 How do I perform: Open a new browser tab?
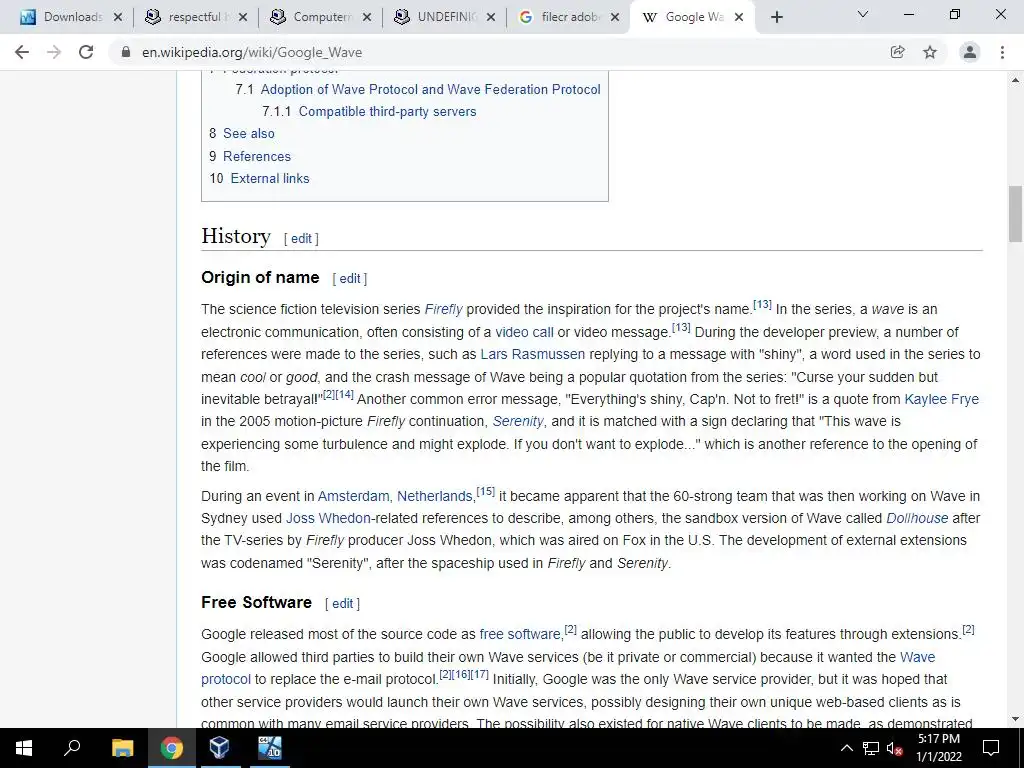point(776,17)
